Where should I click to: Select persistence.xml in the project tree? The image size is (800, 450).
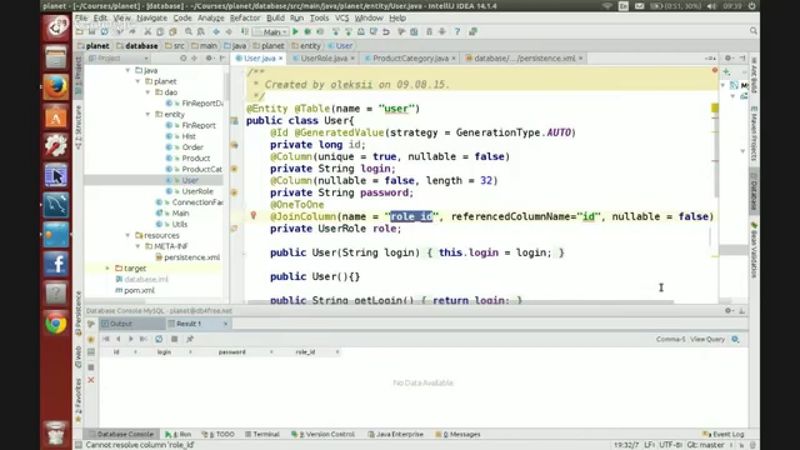pos(192,257)
